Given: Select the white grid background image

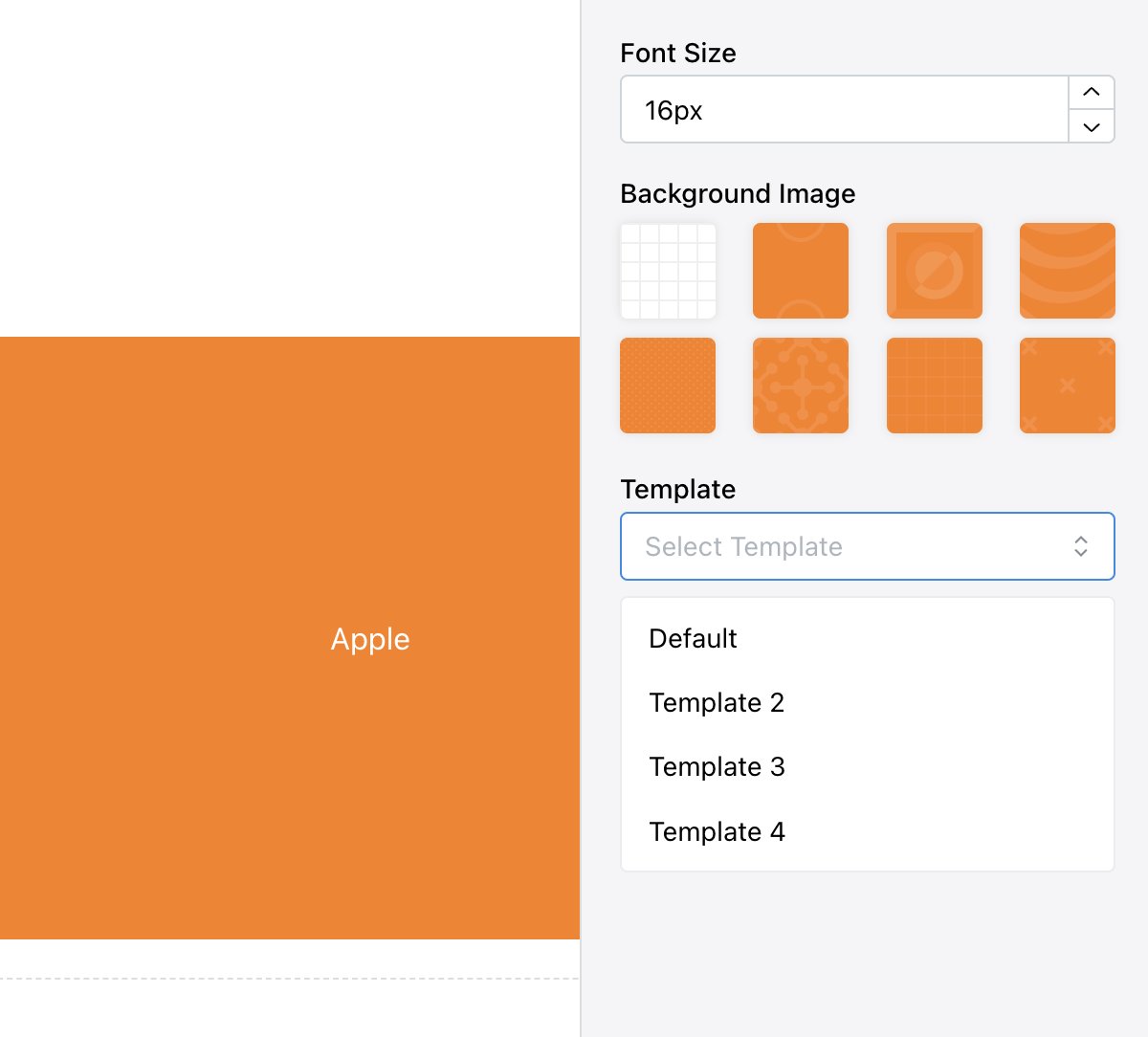Looking at the screenshot, I should pyautogui.click(x=668, y=271).
